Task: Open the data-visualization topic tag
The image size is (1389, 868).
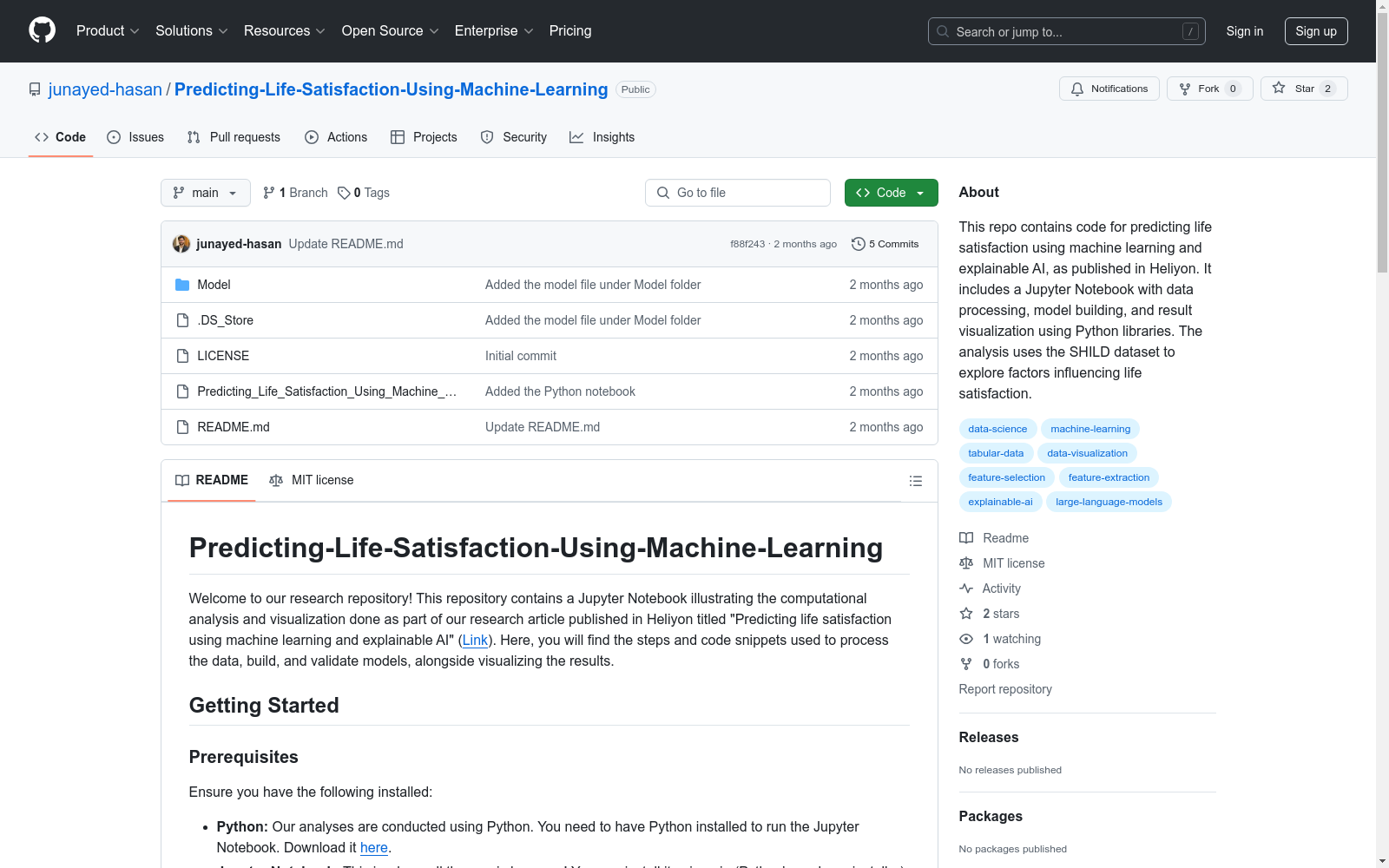Action: (1087, 453)
